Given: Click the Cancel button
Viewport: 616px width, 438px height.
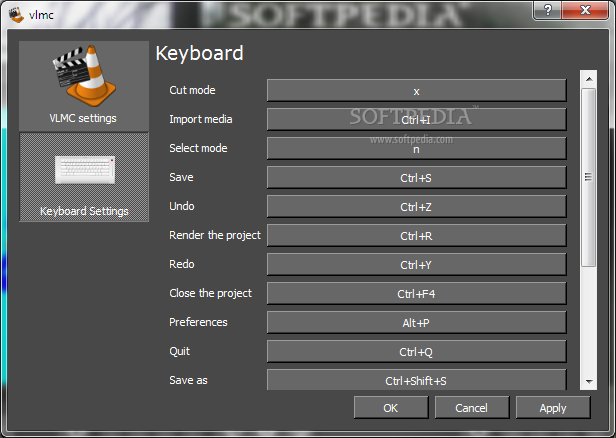Looking at the screenshot, I should click(x=472, y=408).
